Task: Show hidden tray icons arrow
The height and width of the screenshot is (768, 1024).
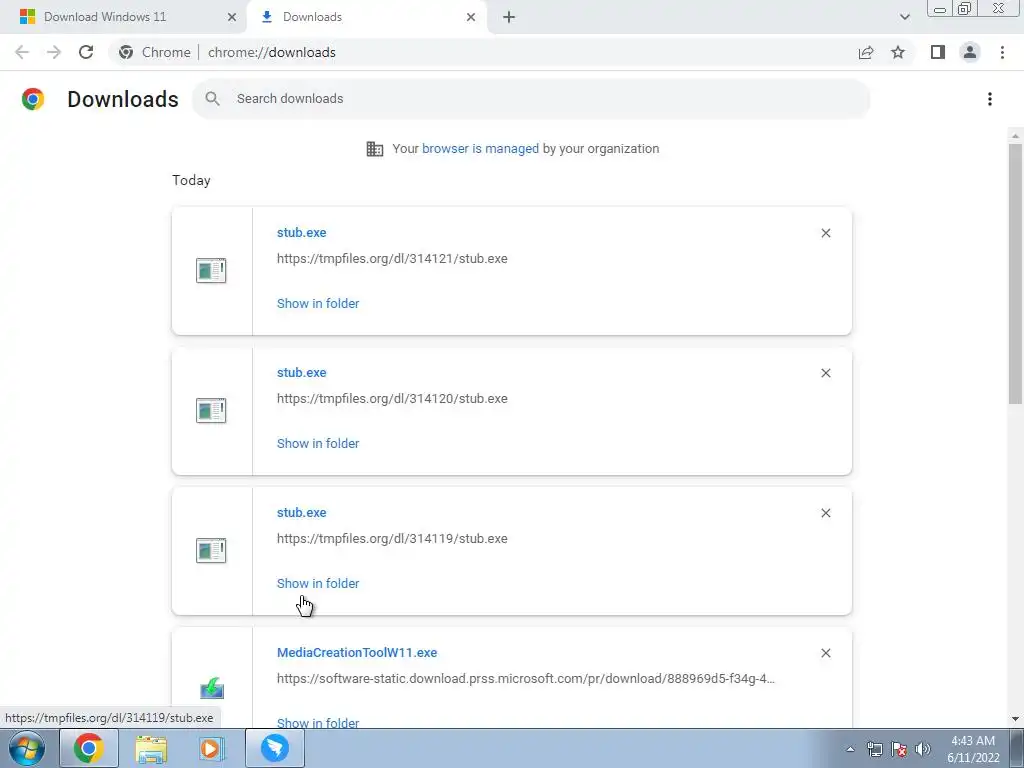Action: tap(850, 749)
